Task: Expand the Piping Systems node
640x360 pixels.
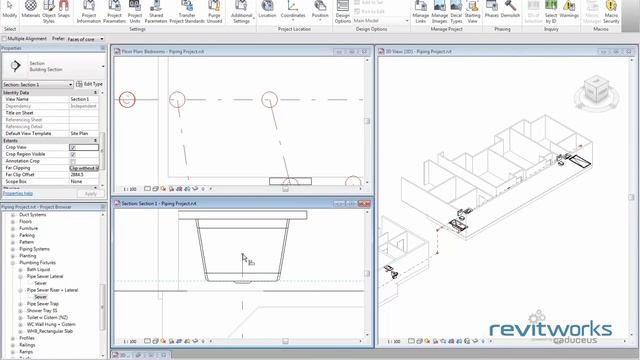Action: 13,249
